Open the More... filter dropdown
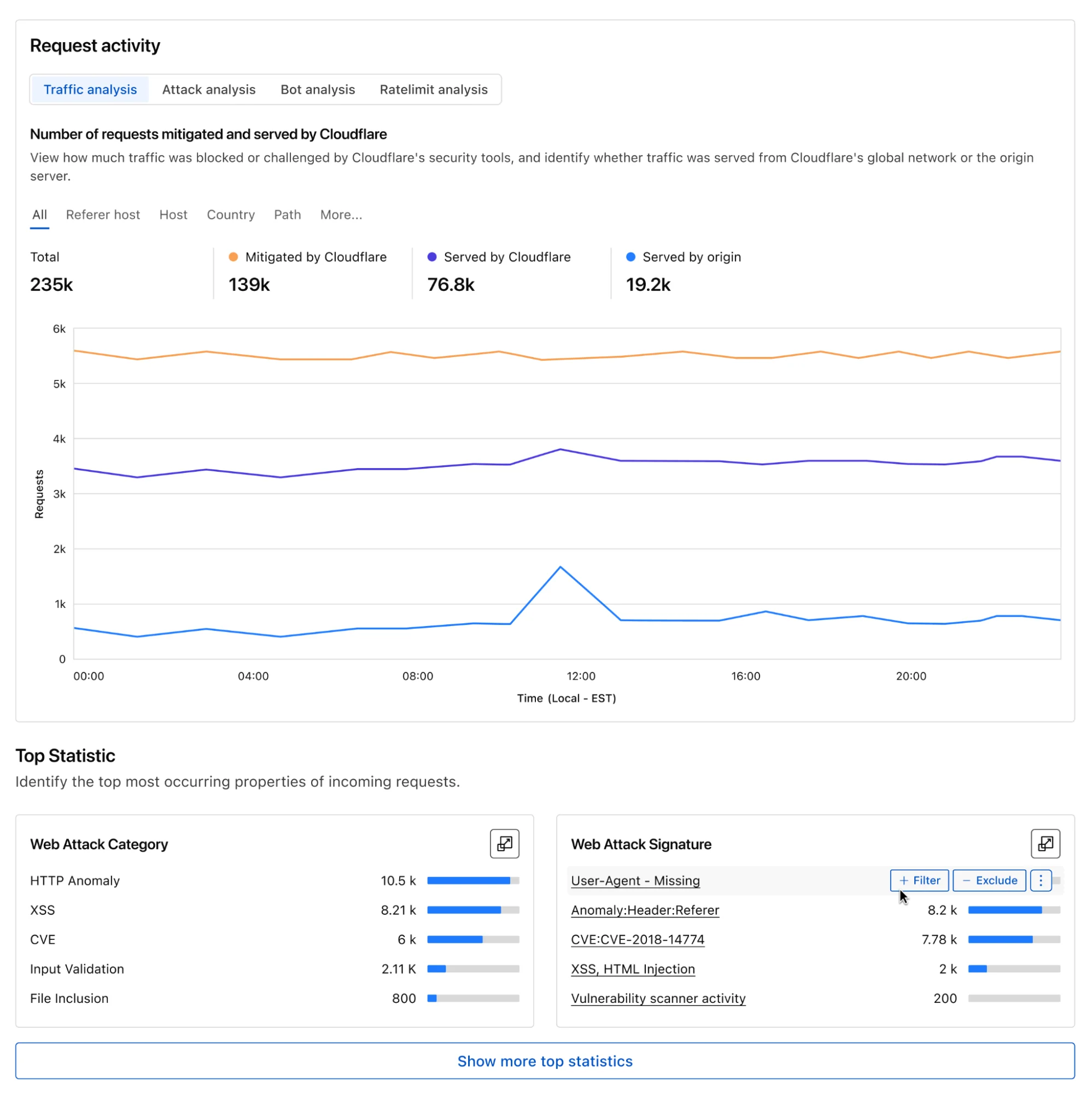 (341, 215)
